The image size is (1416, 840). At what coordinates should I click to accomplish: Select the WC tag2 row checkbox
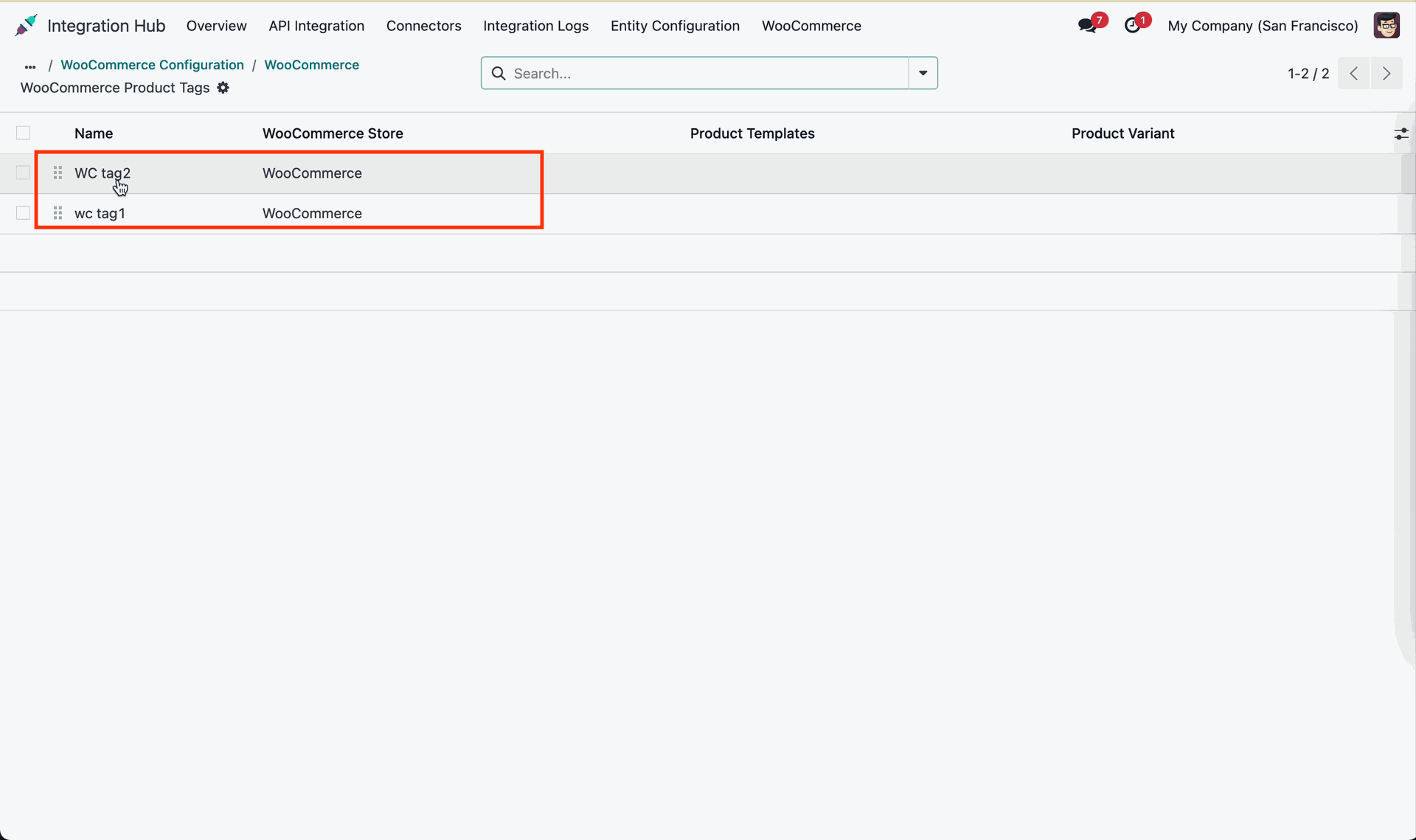point(23,173)
